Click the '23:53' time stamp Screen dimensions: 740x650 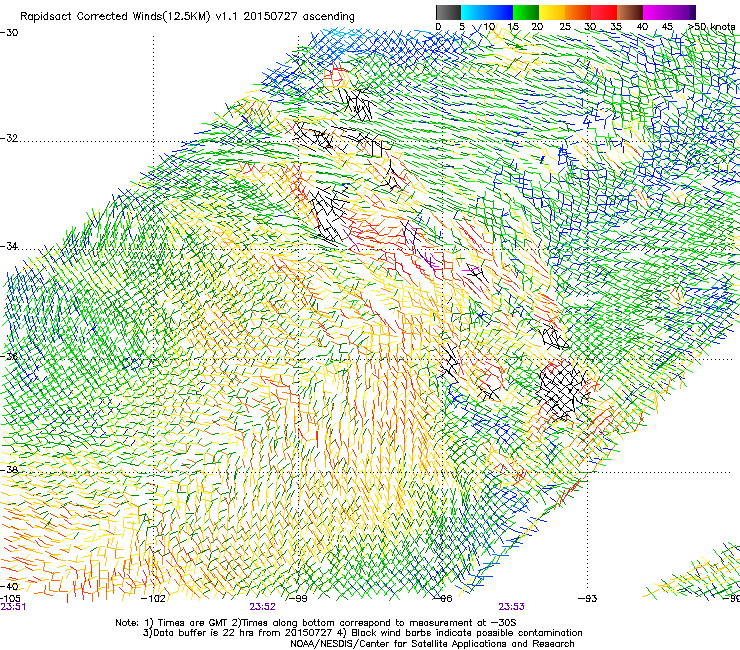512,607
